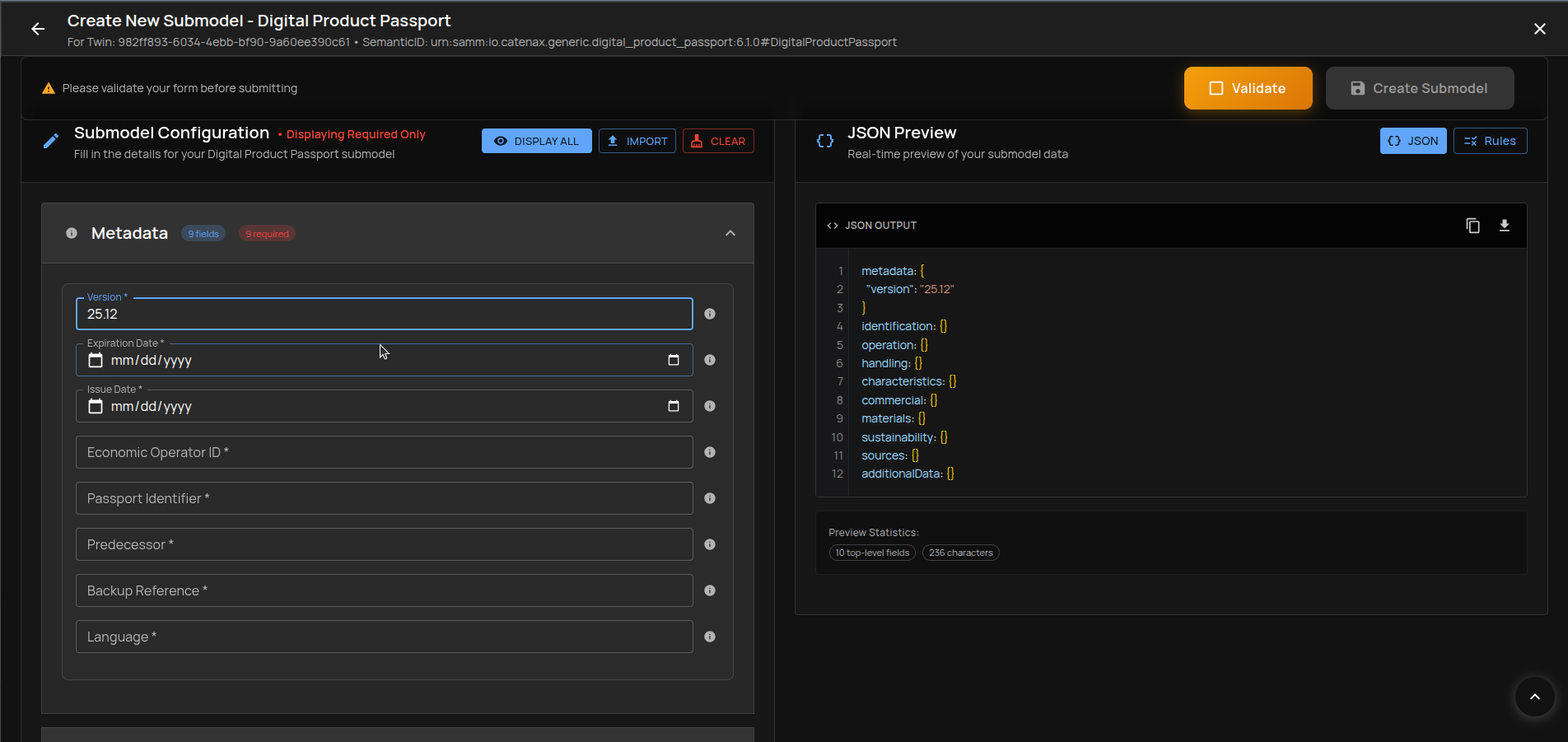Close the Create New Submodel dialog
The height and width of the screenshot is (742, 1568).
[x=1539, y=29]
